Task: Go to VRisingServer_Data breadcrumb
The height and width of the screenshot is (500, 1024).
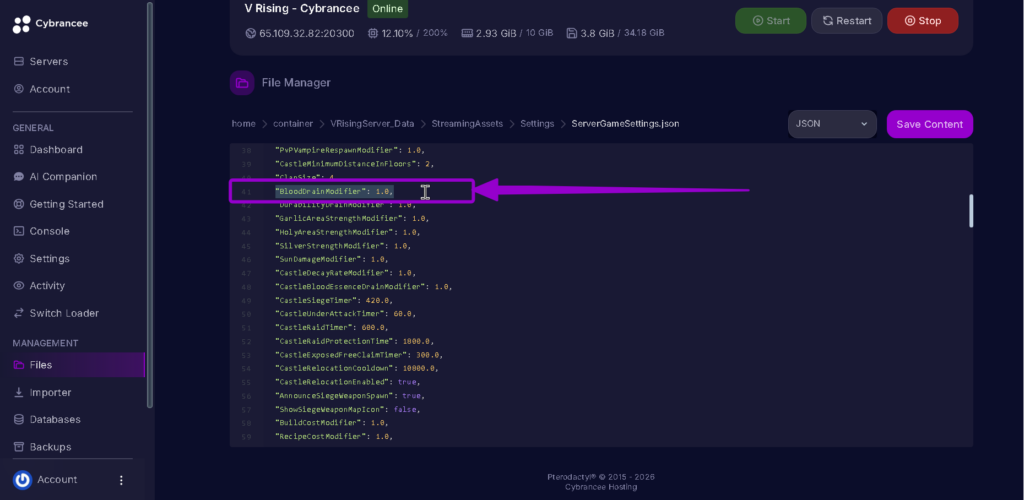Action: [x=372, y=123]
